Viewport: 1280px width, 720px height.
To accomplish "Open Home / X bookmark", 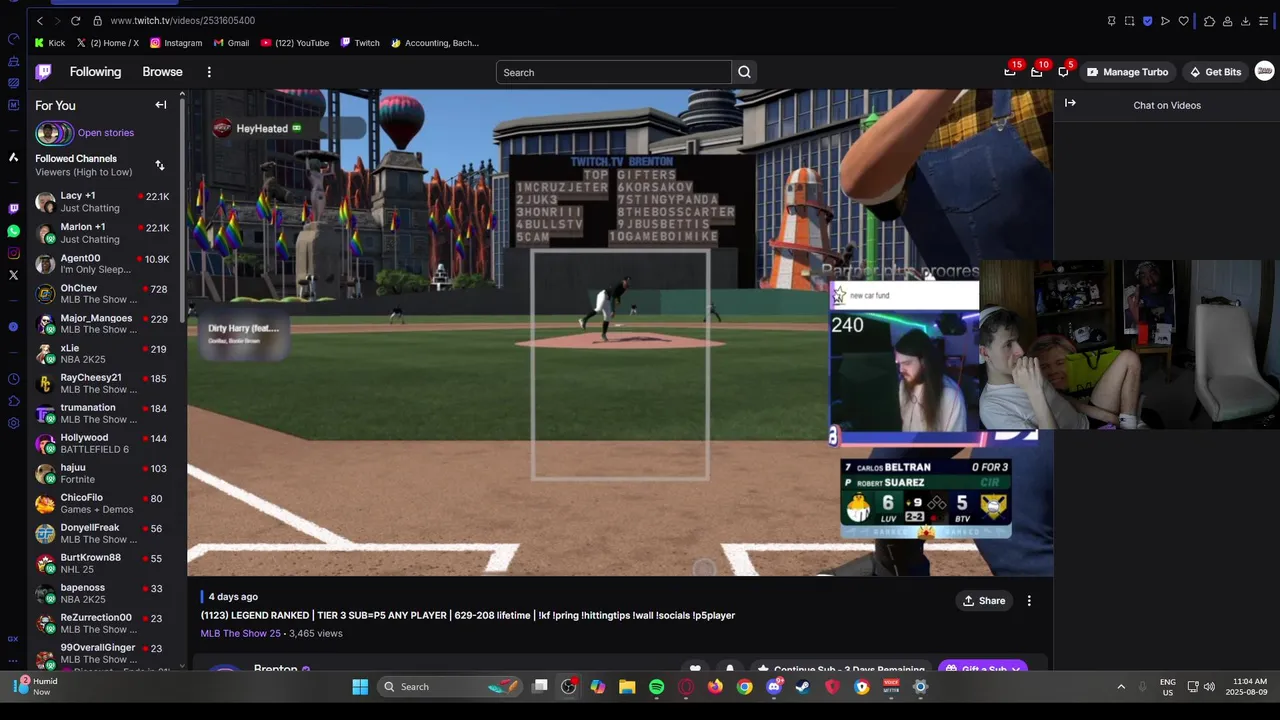I will coord(107,43).
